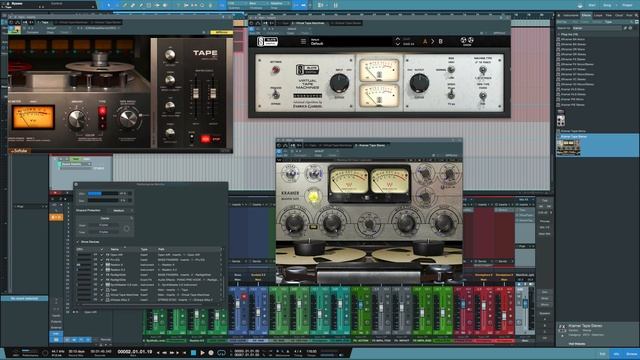Viewport: 640px width, 360px height.
Task: Toggle the power button in the Tape plugin window header
Action: (x=11, y=22)
